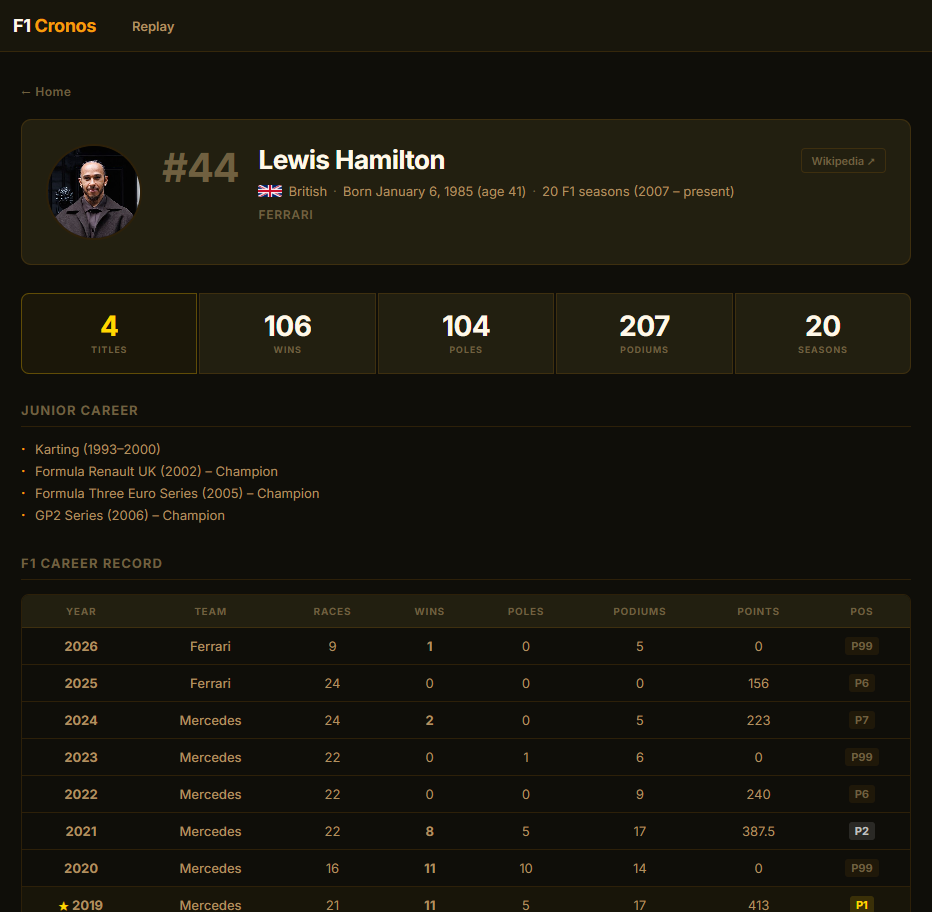The height and width of the screenshot is (912, 932).
Task: Open the Replay menu item
Action: (x=153, y=27)
